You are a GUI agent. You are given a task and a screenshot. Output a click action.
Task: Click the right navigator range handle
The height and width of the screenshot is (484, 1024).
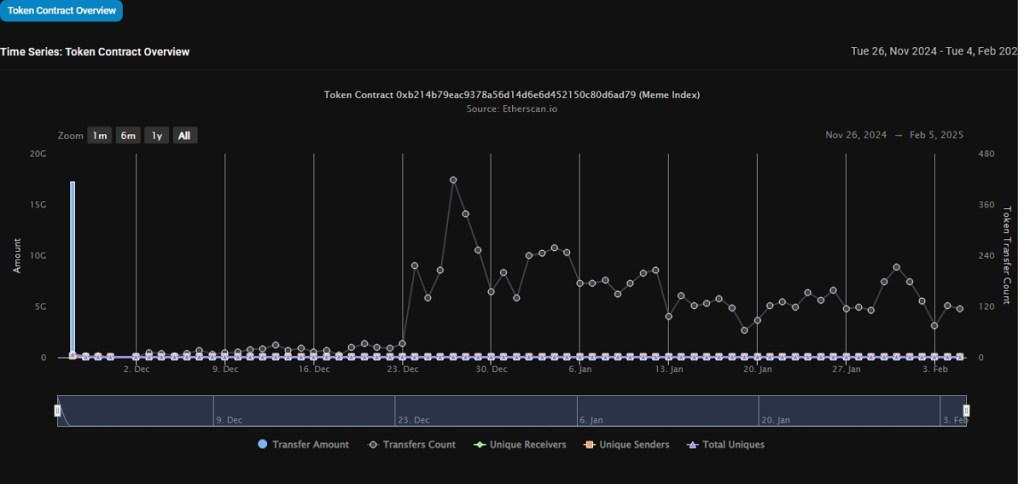966,411
